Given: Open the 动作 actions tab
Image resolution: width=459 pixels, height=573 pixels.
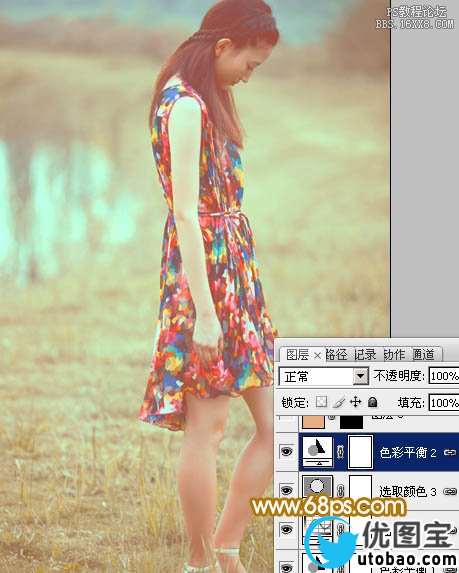Looking at the screenshot, I should (x=394, y=354).
